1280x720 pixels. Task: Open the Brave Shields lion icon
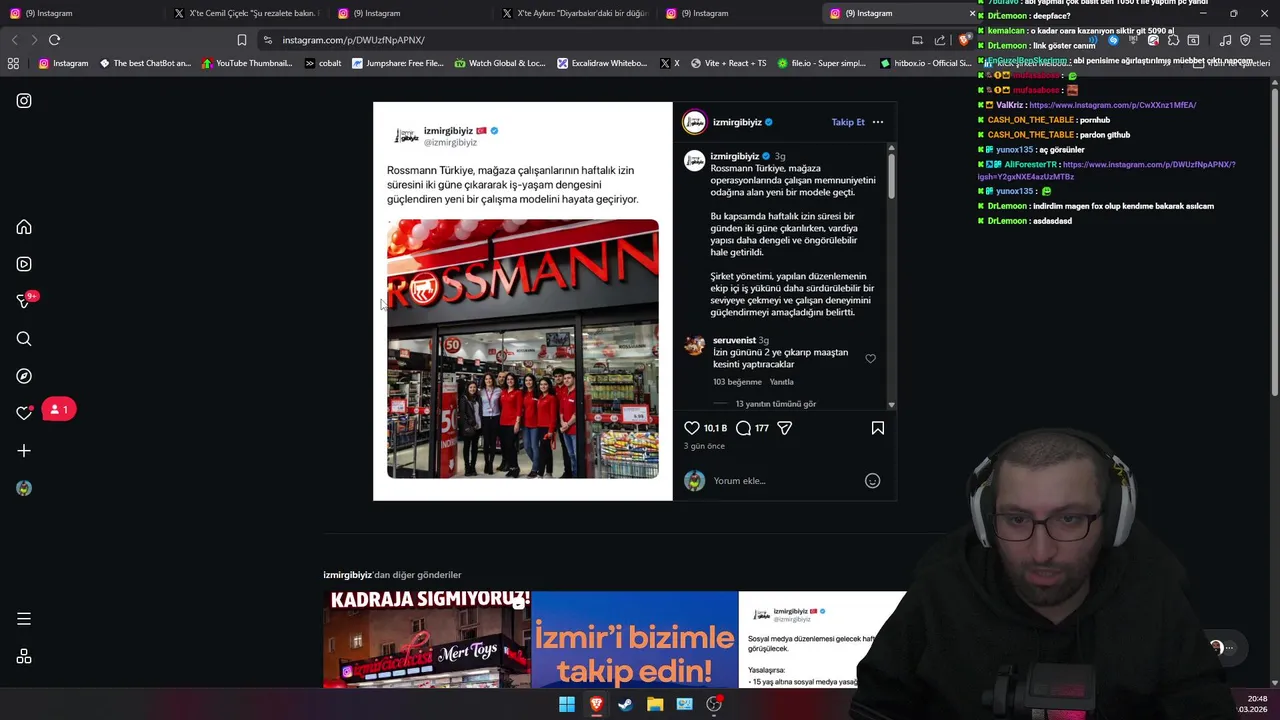click(x=964, y=40)
